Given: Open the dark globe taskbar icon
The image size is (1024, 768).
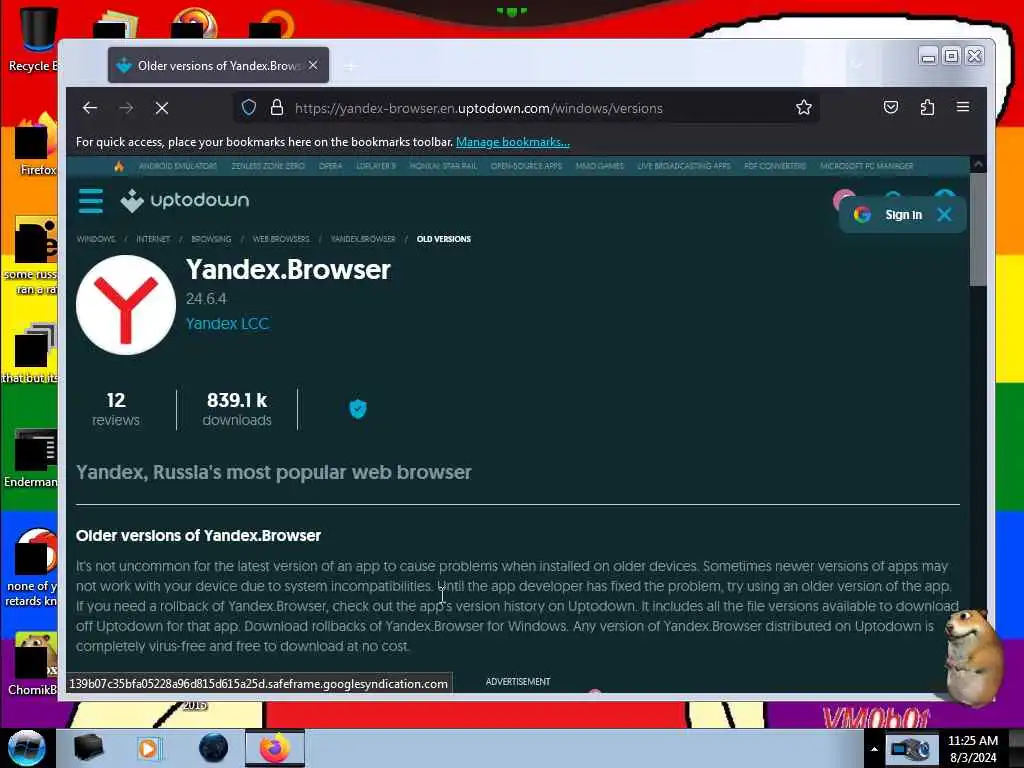Looking at the screenshot, I should pyautogui.click(x=214, y=748).
